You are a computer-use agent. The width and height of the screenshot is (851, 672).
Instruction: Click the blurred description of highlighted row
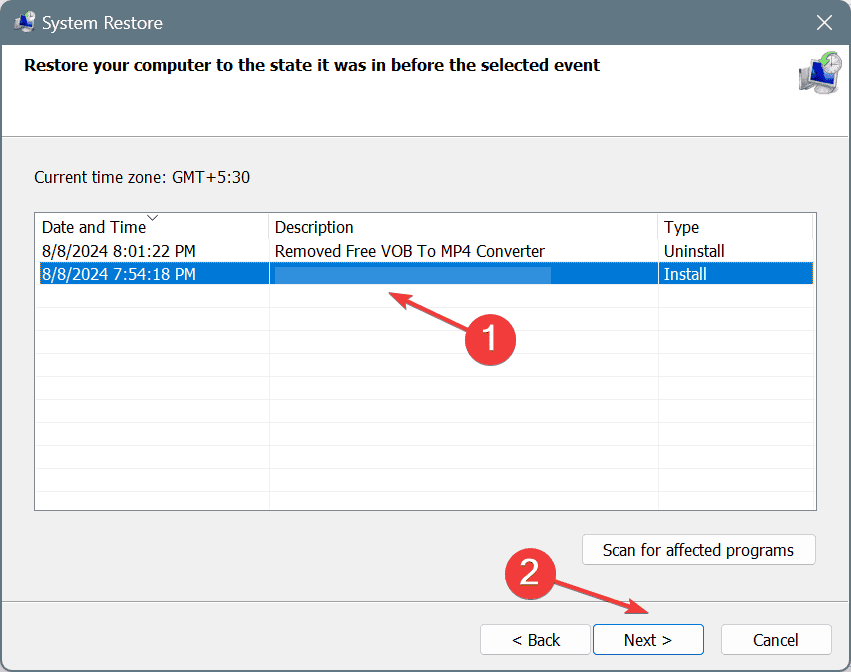(x=412, y=273)
